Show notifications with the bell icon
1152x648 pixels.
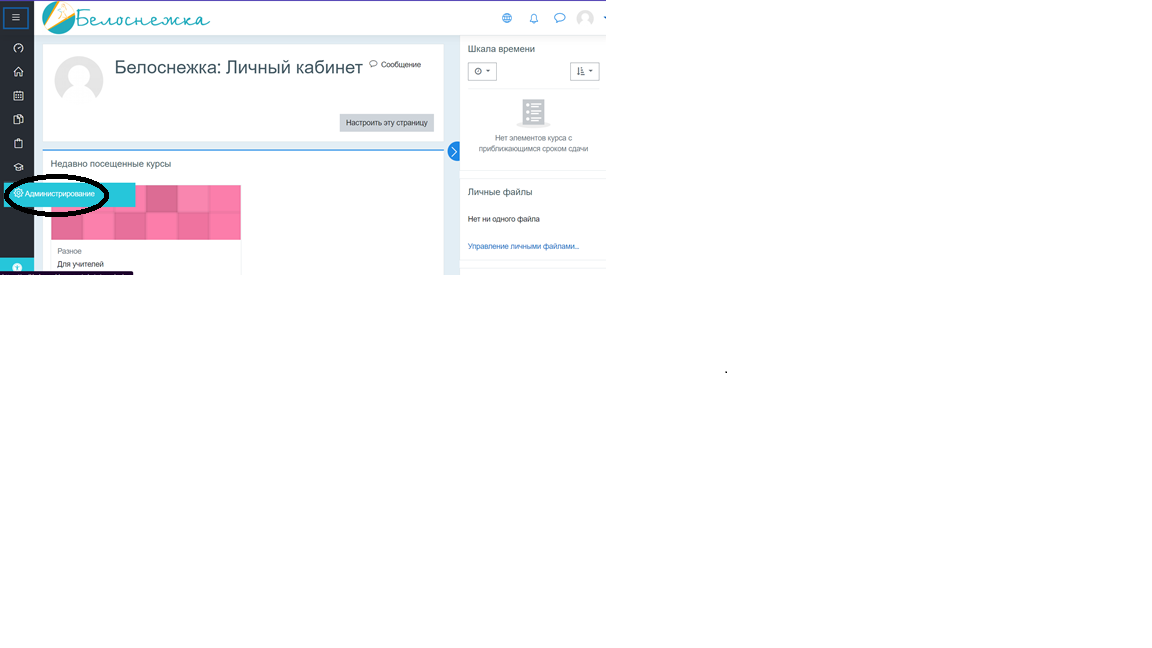pos(534,18)
